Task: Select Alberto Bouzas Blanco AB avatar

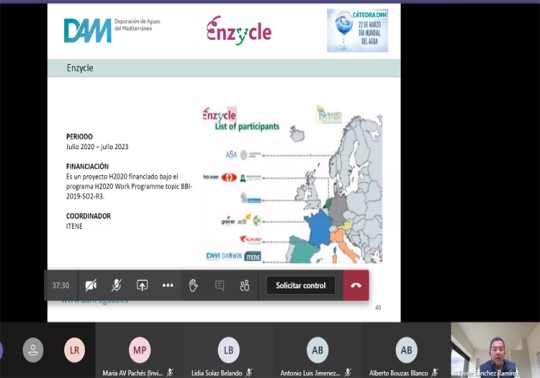Action: click(406, 350)
